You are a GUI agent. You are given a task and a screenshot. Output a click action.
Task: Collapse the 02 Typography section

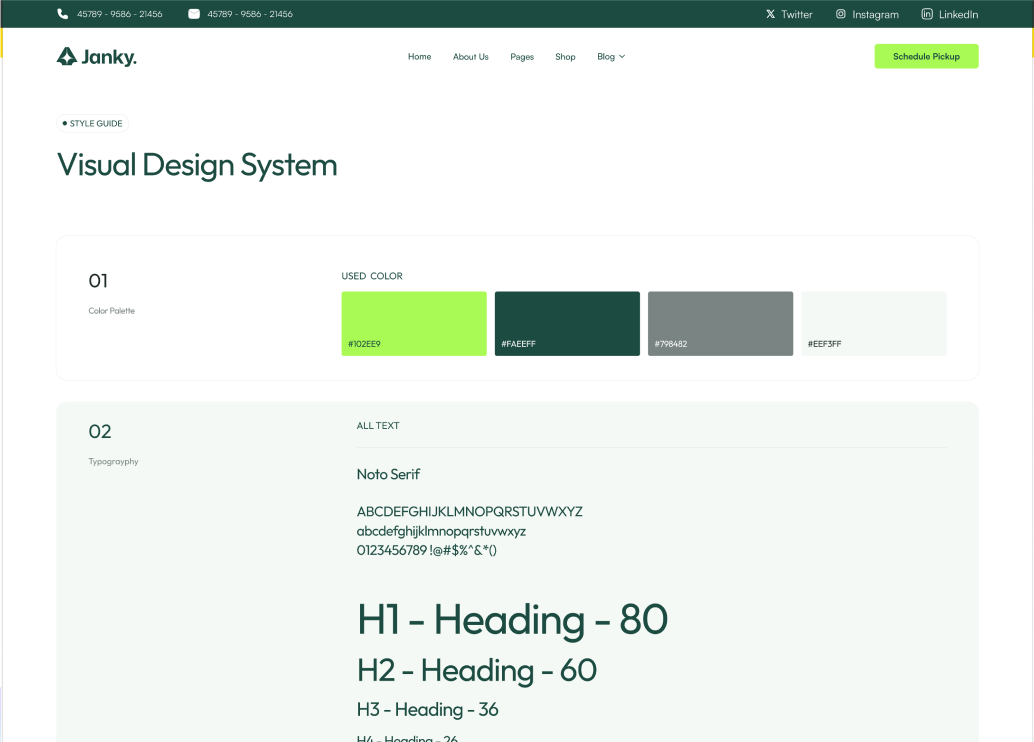(101, 431)
